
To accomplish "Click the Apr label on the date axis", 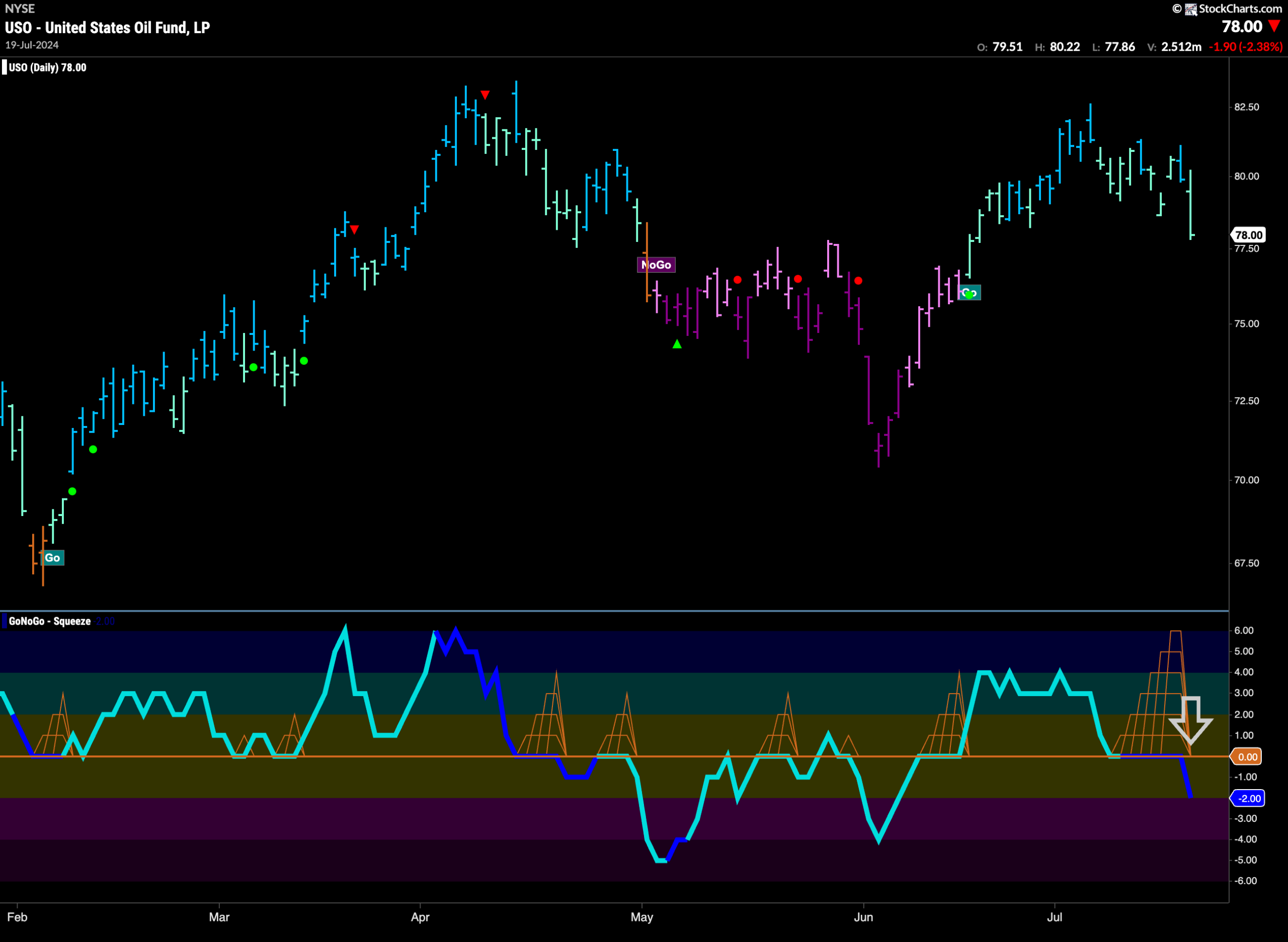I will 421,917.
